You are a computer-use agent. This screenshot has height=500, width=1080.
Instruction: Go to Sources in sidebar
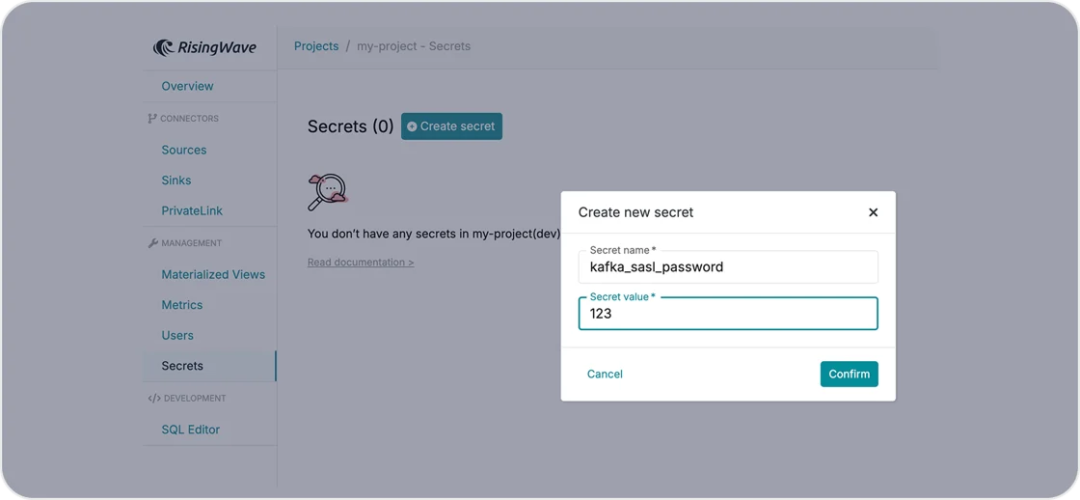pos(184,150)
